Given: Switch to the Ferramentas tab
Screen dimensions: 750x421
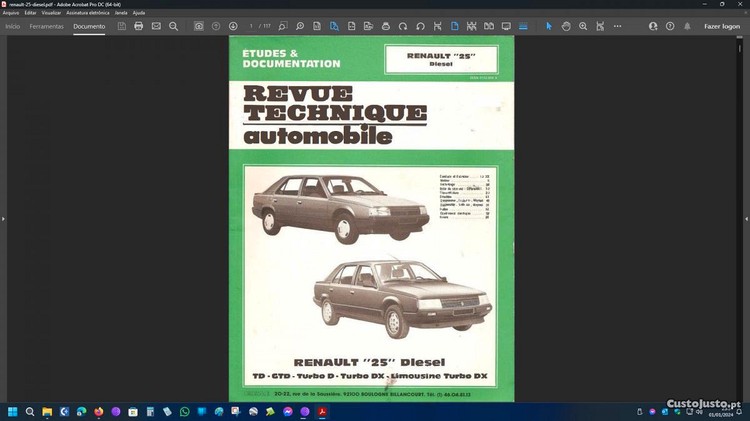Looking at the screenshot, I should click(x=46, y=26).
